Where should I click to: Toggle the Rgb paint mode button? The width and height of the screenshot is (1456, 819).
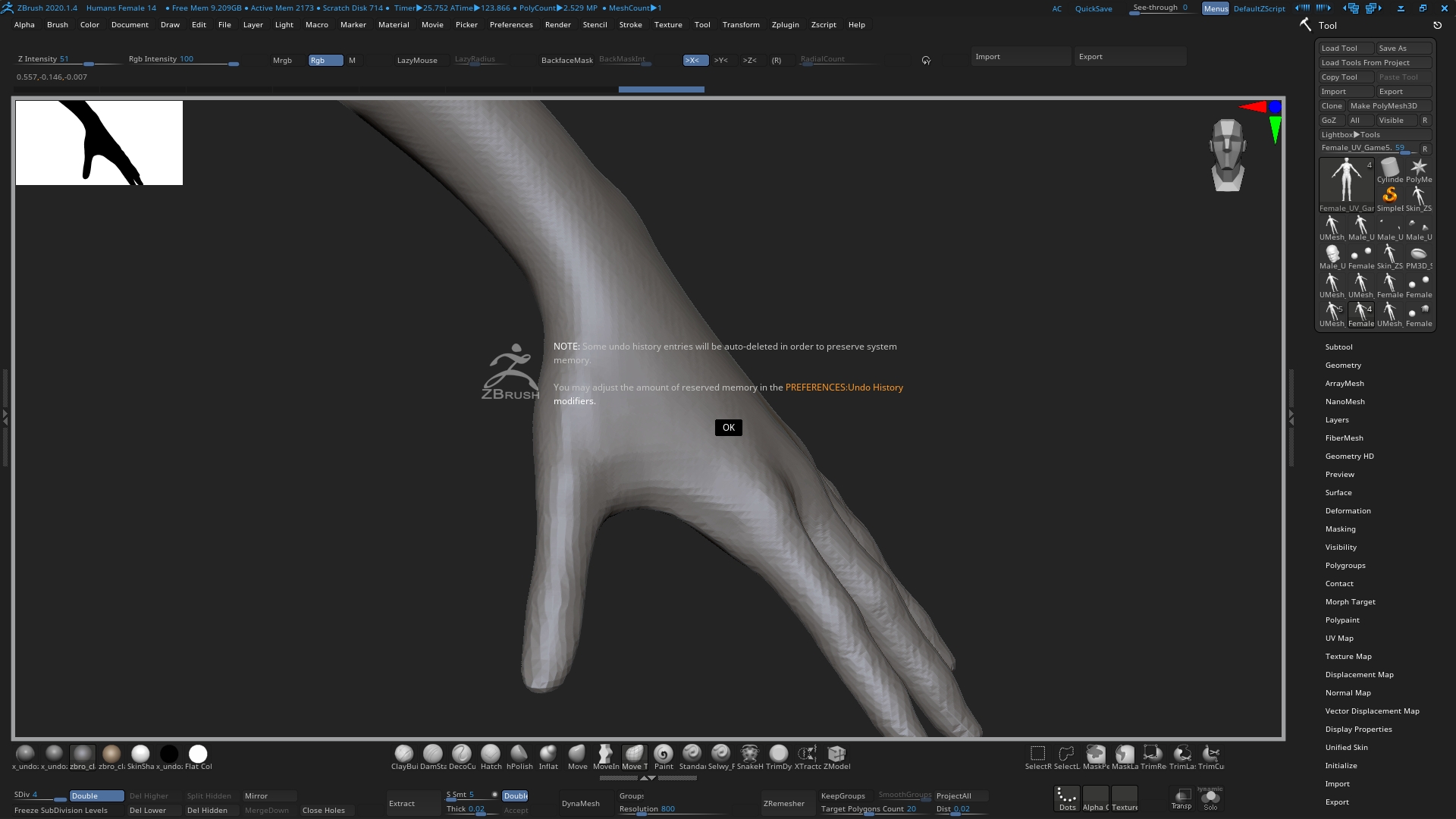pos(325,60)
